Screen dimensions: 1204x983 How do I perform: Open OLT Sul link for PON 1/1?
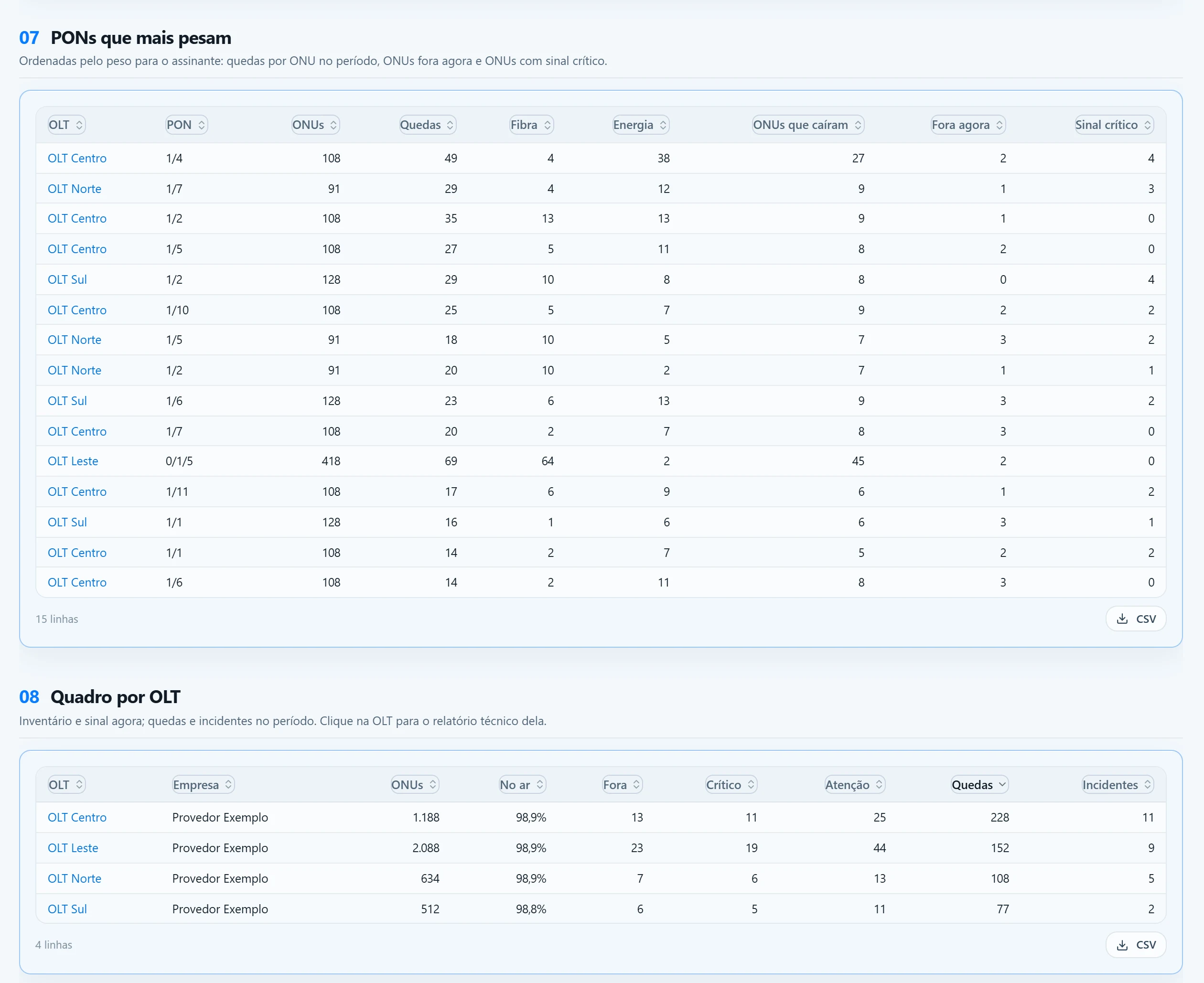(67, 522)
